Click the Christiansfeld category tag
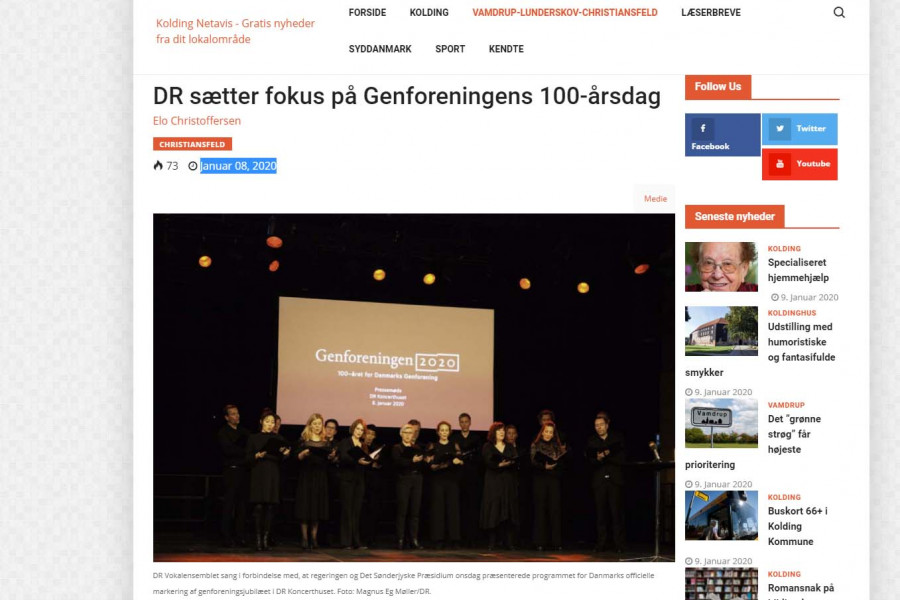Screen dimensions: 900x600 pyautogui.click(x=192, y=144)
